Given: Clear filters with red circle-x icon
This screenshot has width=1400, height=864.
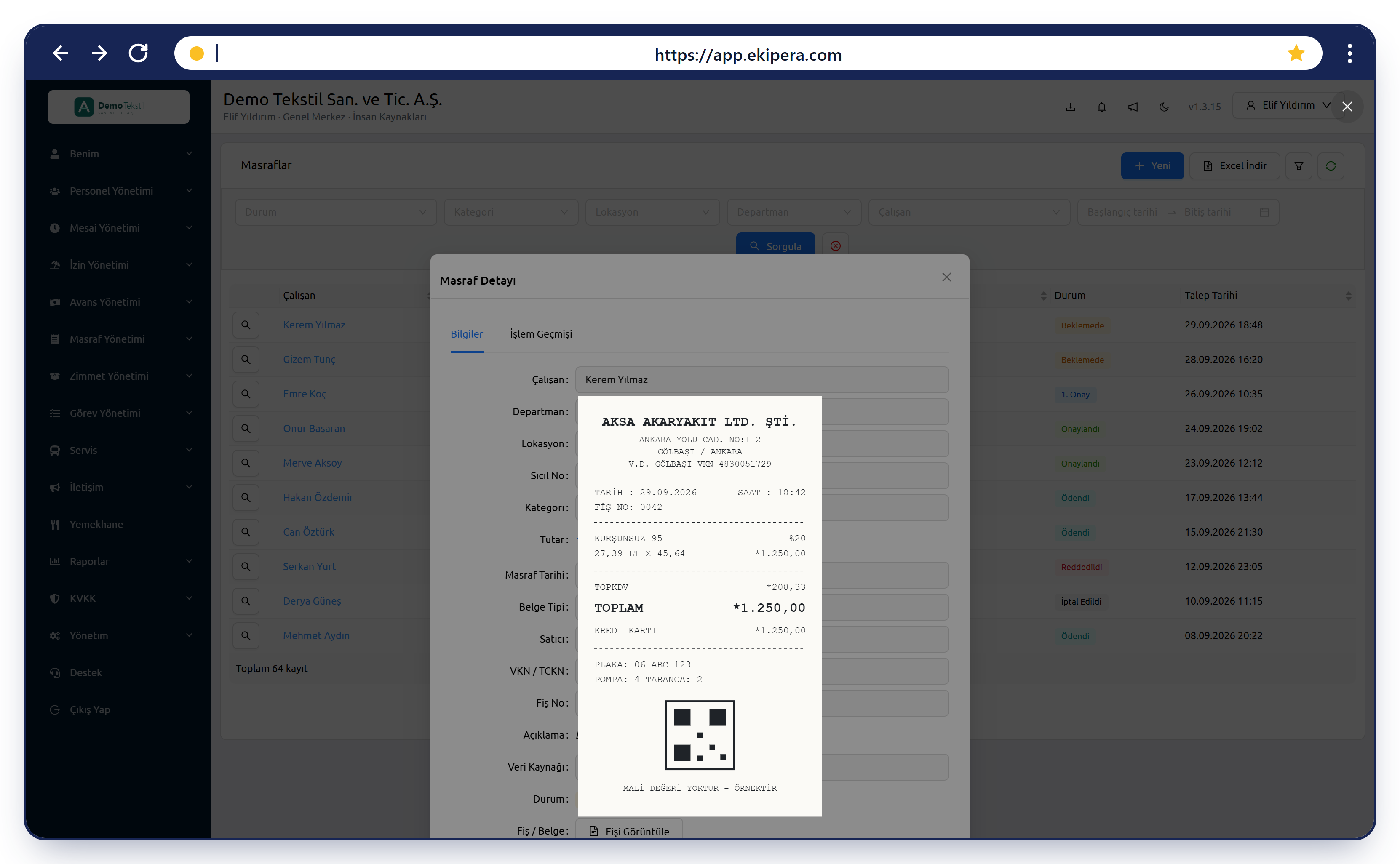Looking at the screenshot, I should tap(836, 246).
